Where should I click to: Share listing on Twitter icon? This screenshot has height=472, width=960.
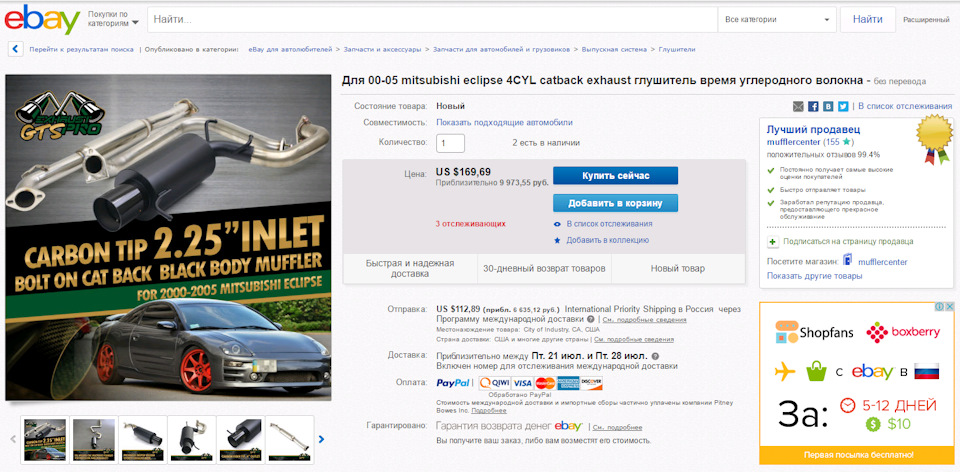[x=843, y=107]
